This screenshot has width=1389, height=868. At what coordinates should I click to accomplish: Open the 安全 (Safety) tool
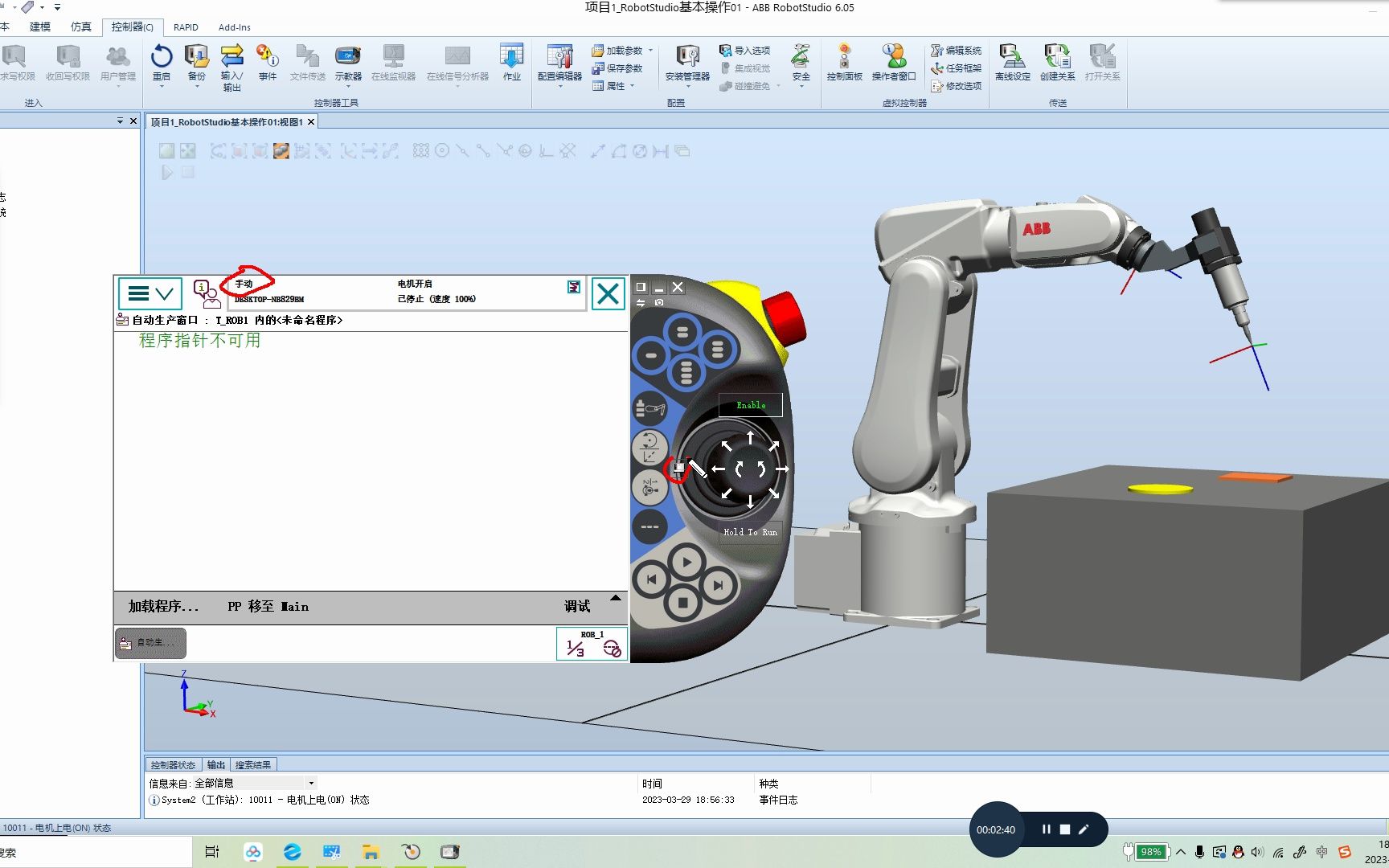tap(801, 63)
